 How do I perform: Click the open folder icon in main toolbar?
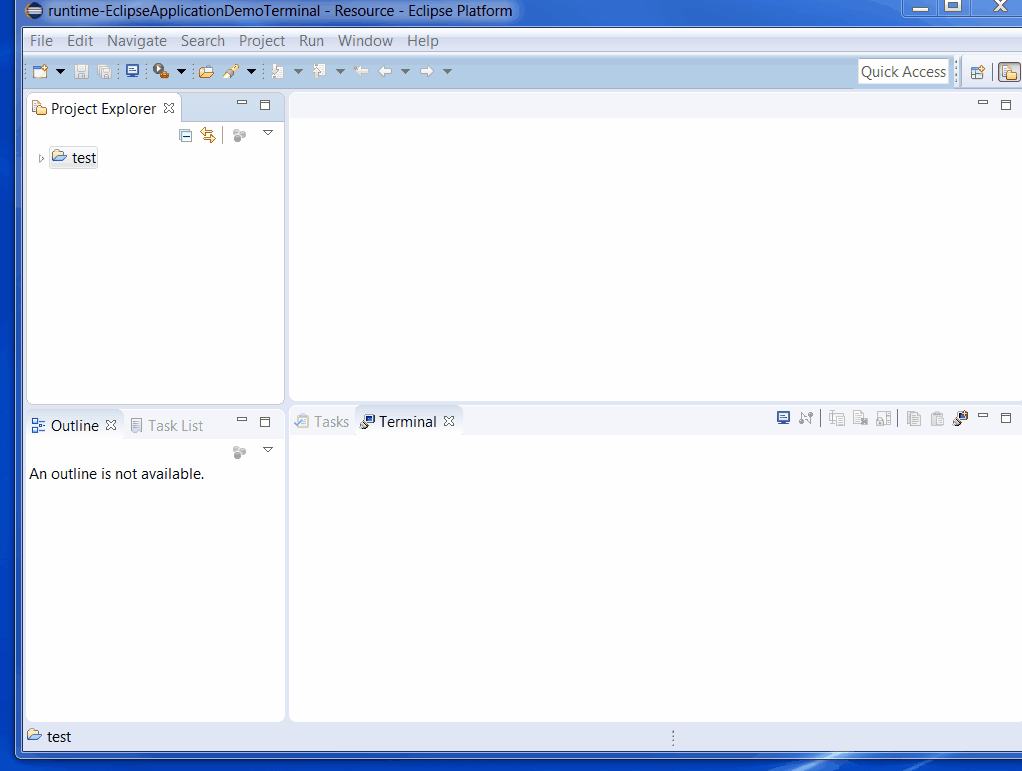click(x=207, y=72)
